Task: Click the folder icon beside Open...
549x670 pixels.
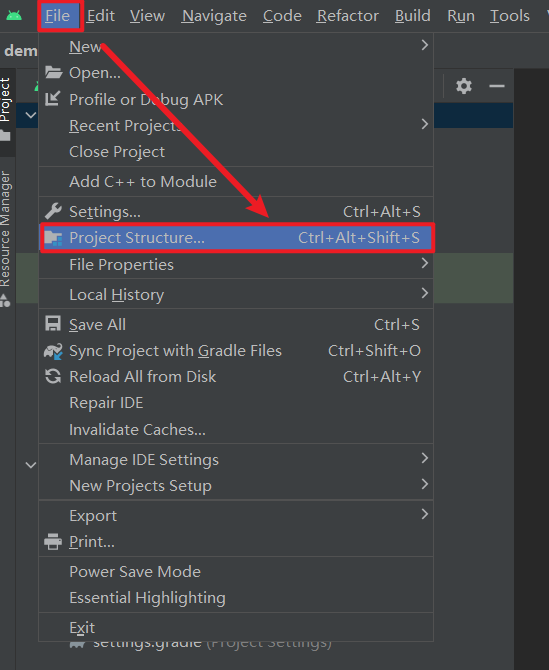Action: [x=53, y=73]
